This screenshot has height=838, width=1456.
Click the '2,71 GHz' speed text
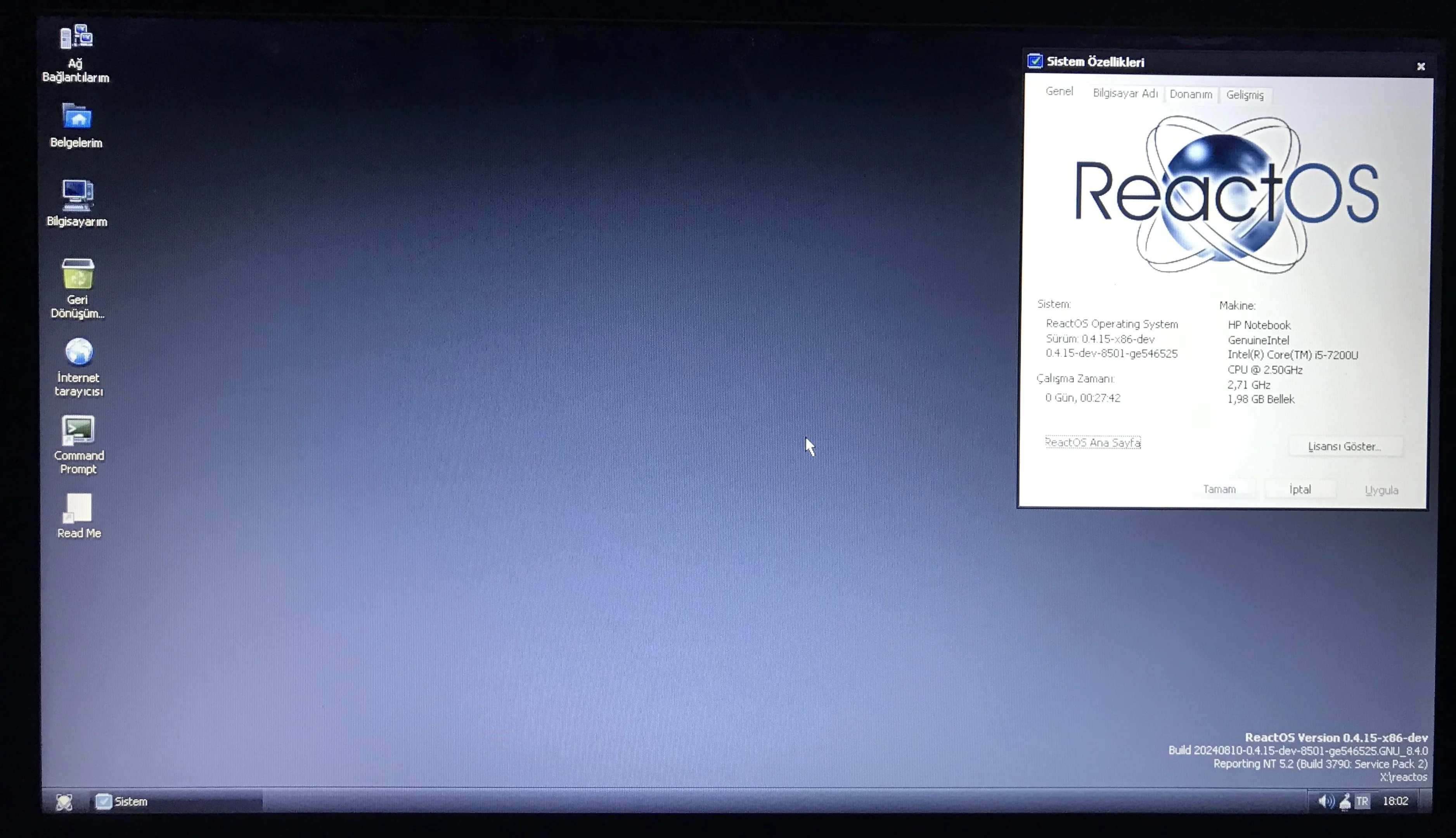[1248, 384]
